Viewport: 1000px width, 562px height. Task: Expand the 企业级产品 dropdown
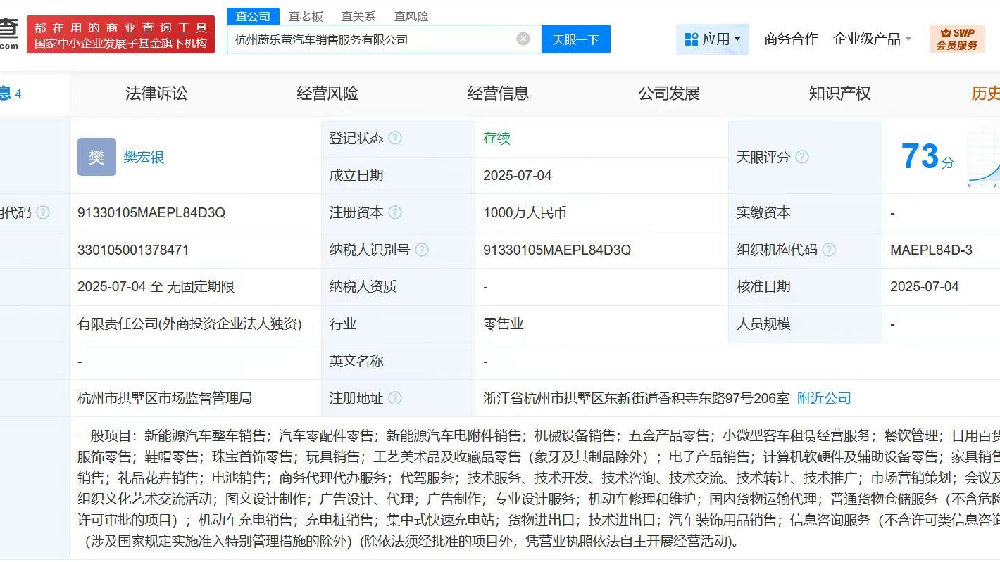click(872, 39)
